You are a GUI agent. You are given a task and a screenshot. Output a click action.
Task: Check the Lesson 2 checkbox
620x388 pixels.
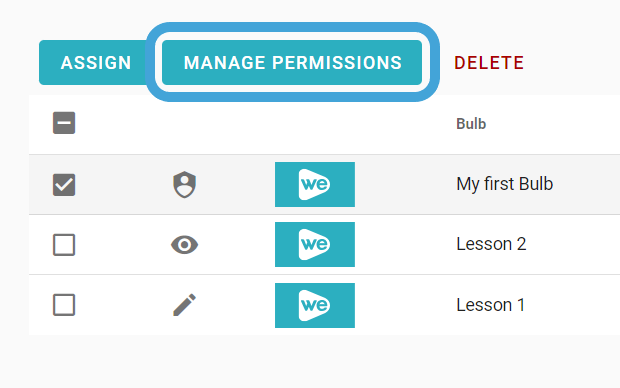click(64, 245)
